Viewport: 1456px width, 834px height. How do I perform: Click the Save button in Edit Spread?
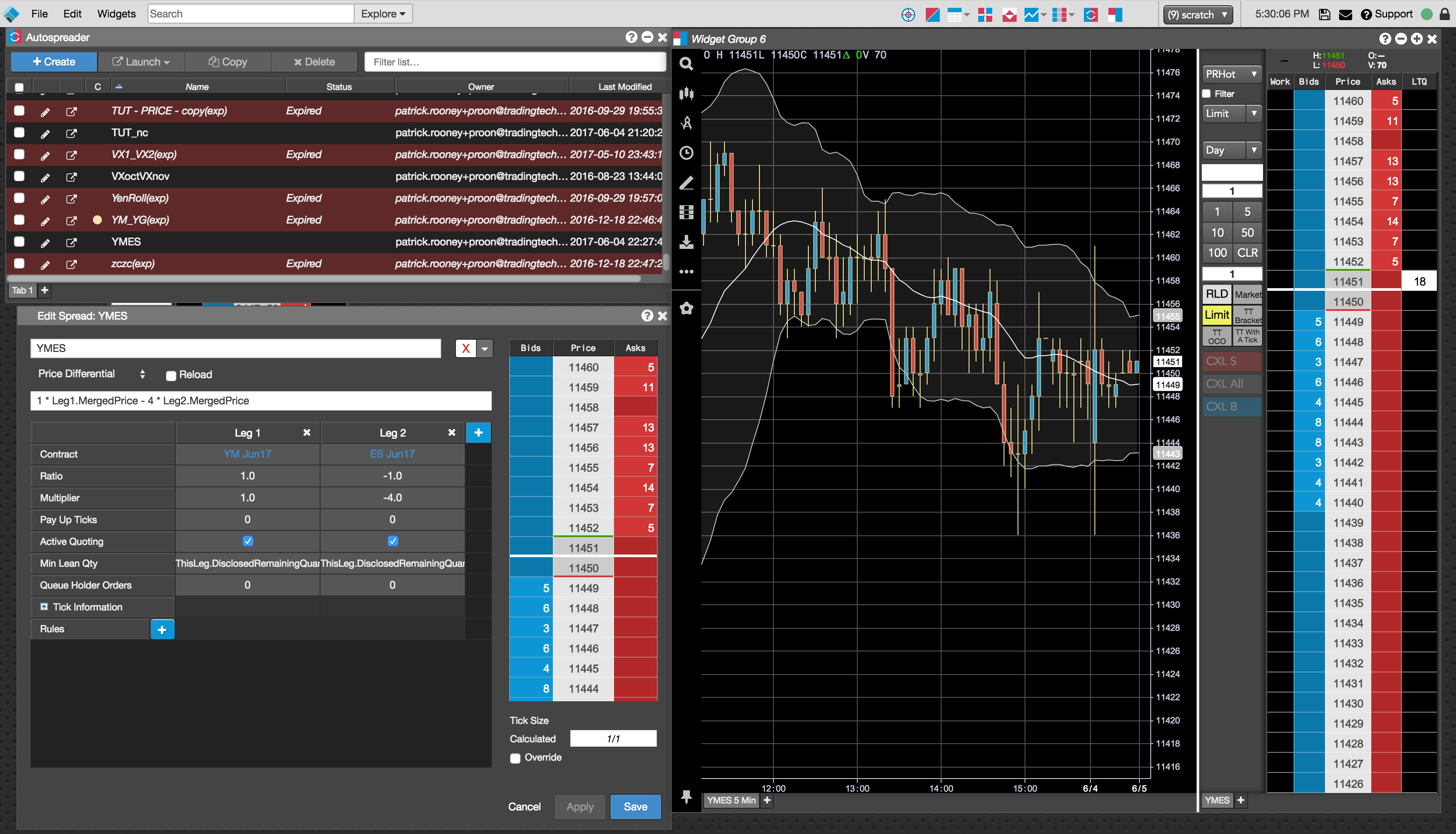[635, 806]
